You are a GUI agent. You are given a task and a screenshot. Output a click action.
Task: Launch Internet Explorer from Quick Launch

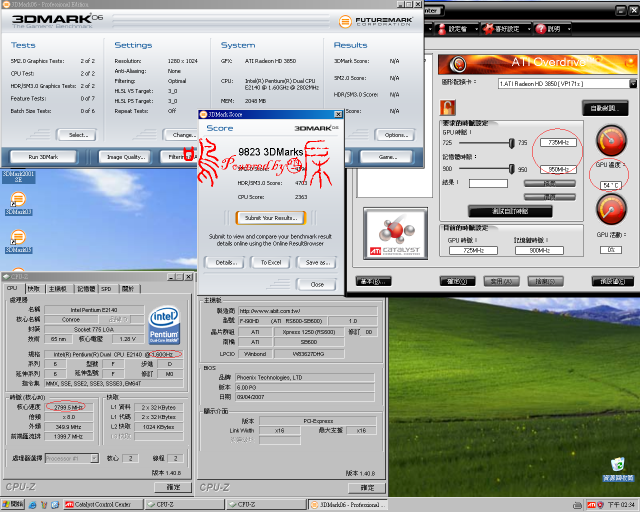[33, 505]
